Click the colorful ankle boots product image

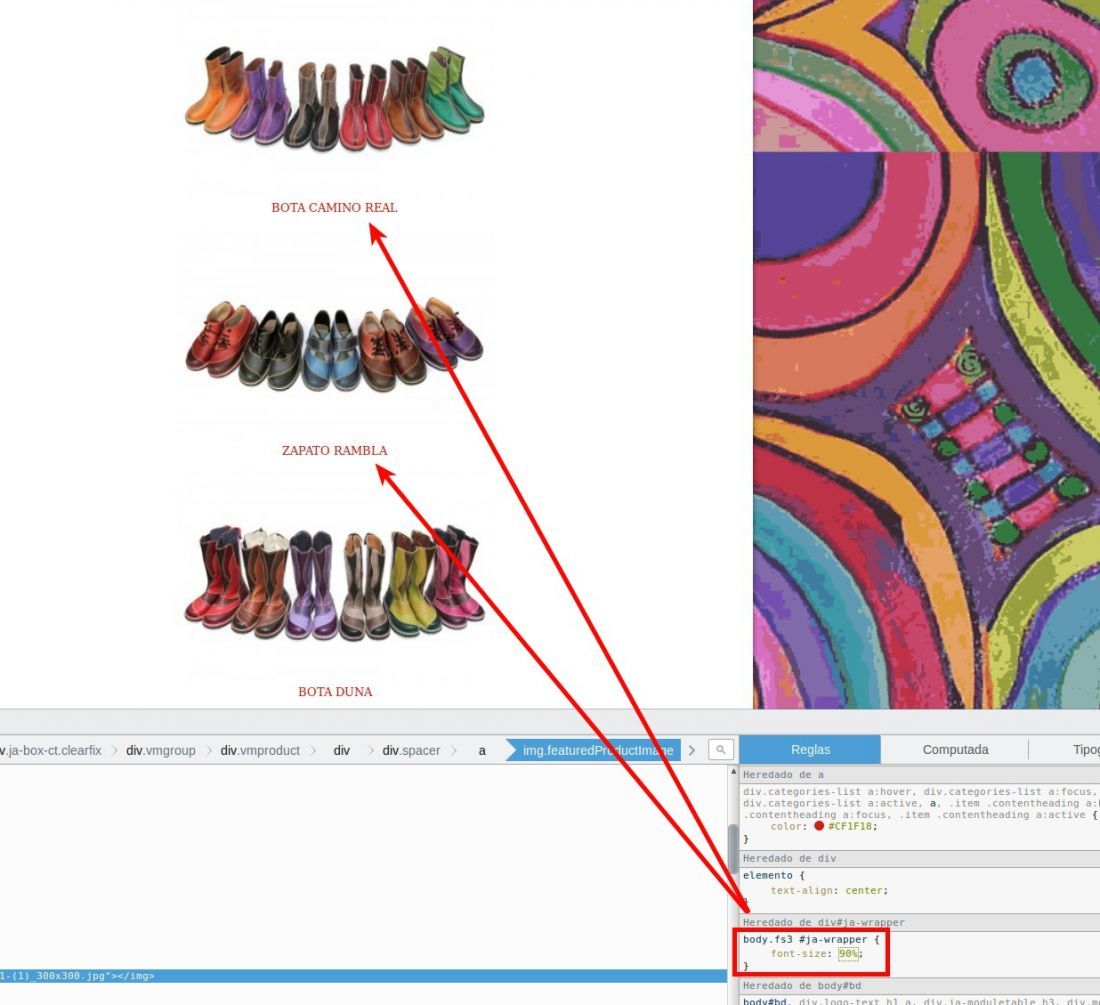335,98
